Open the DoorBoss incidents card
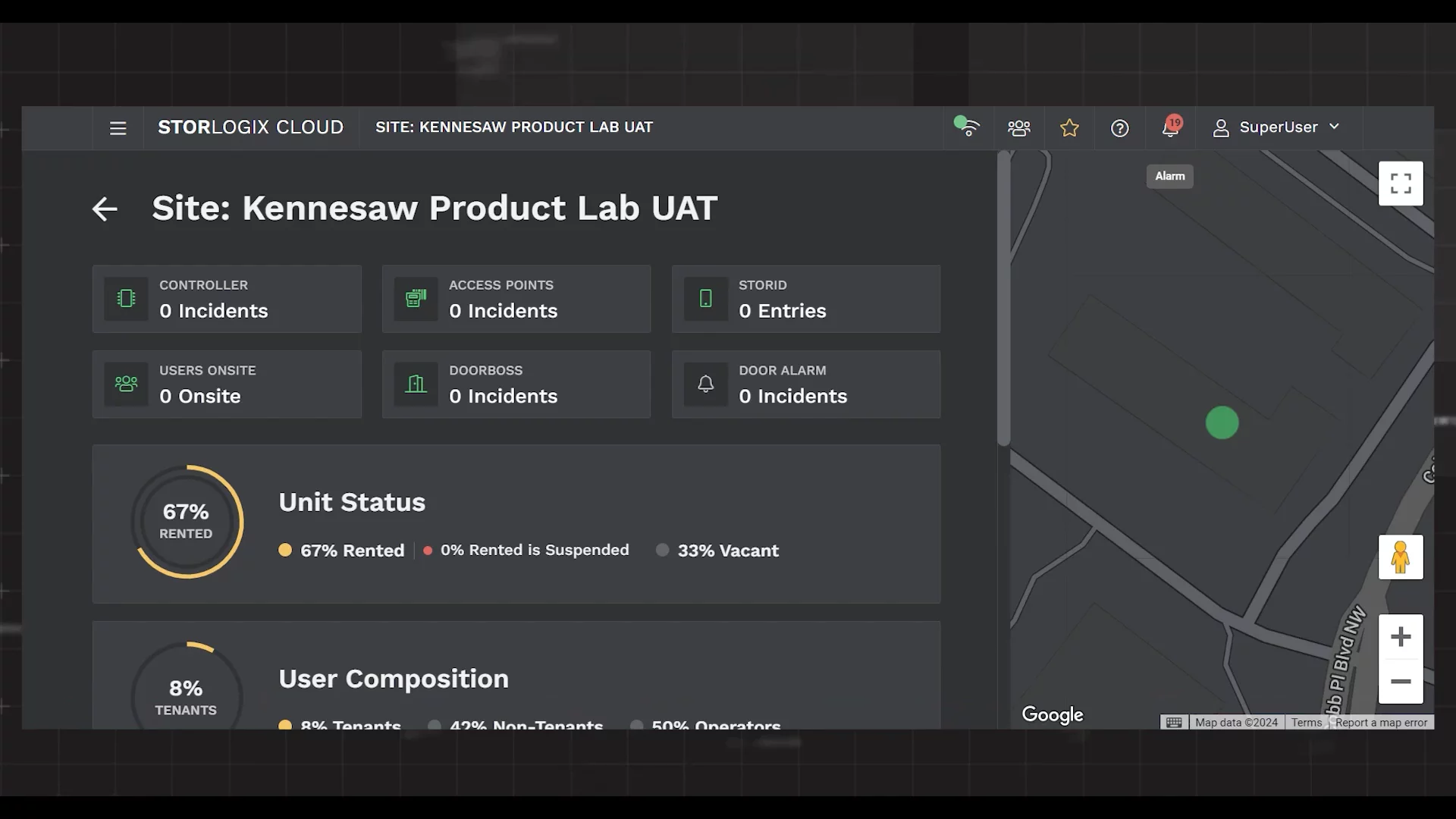This screenshot has width=1456, height=819. tap(516, 384)
